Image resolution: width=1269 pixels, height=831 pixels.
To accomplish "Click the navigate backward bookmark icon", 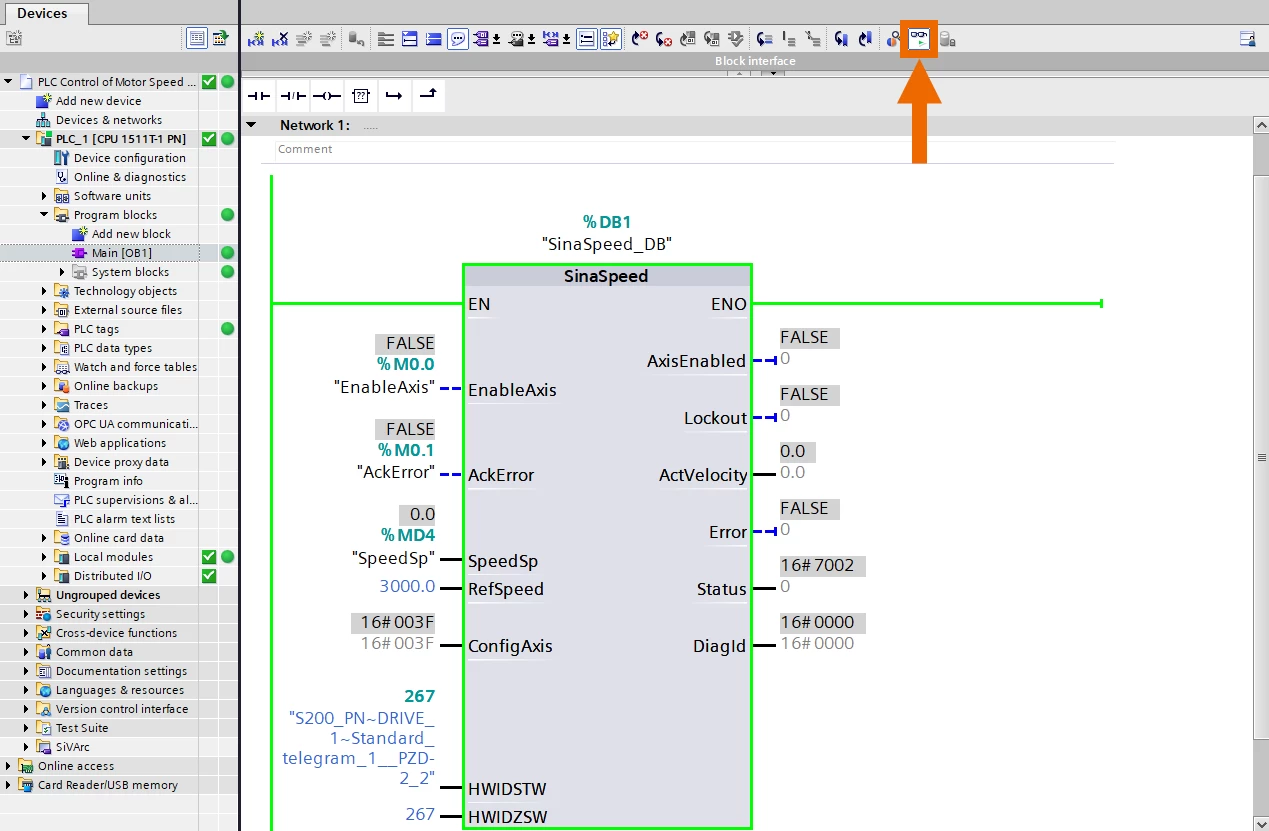I will pos(864,39).
